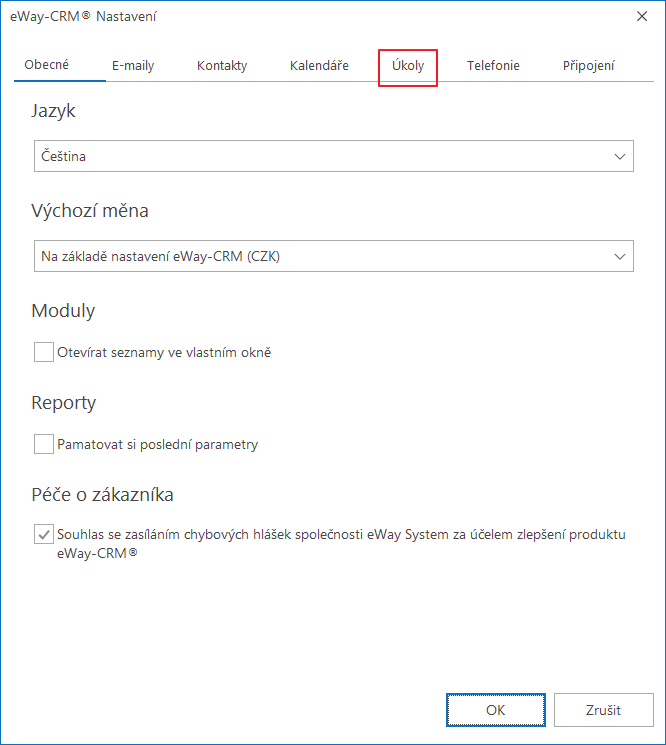Expand the Výchozí měna combo box

tap(333, 256)
